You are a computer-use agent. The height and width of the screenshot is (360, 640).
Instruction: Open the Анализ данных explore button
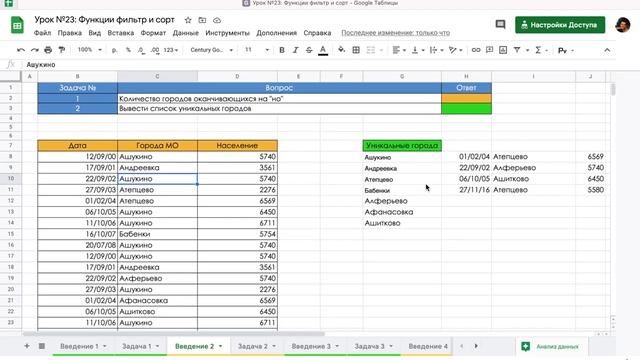pos(551,346)
